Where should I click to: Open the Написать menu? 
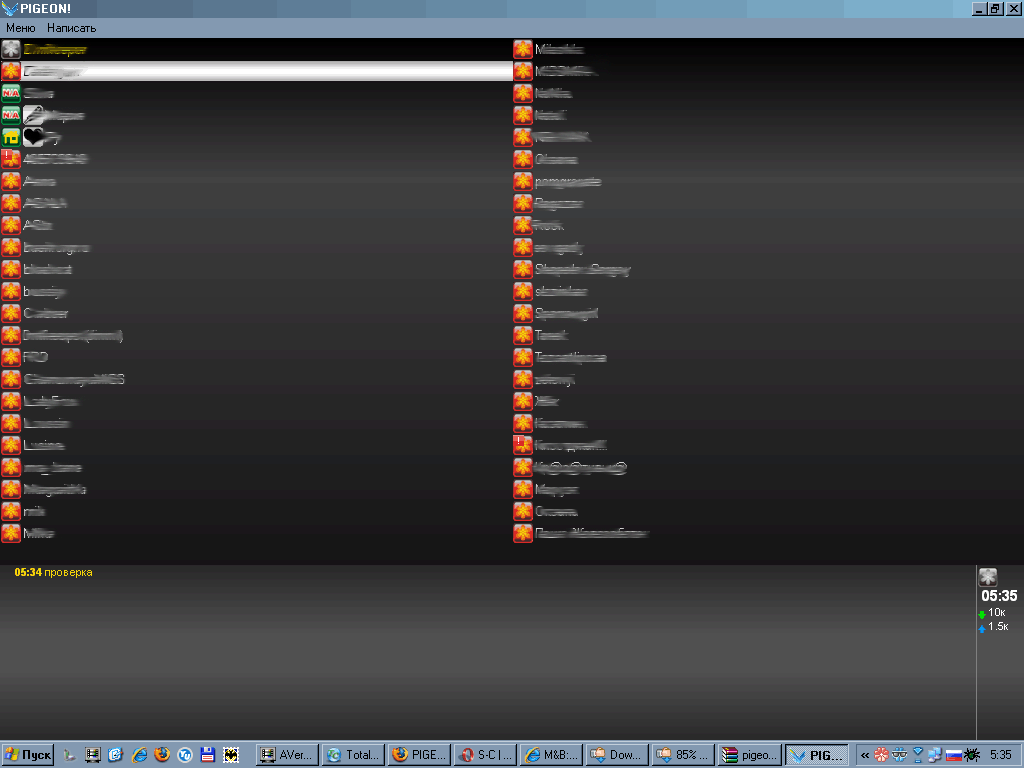(x=72, y=28)
